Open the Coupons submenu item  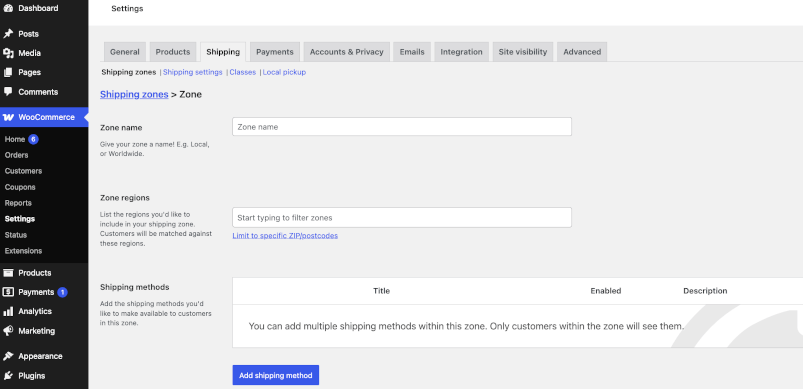click(20, 187)
